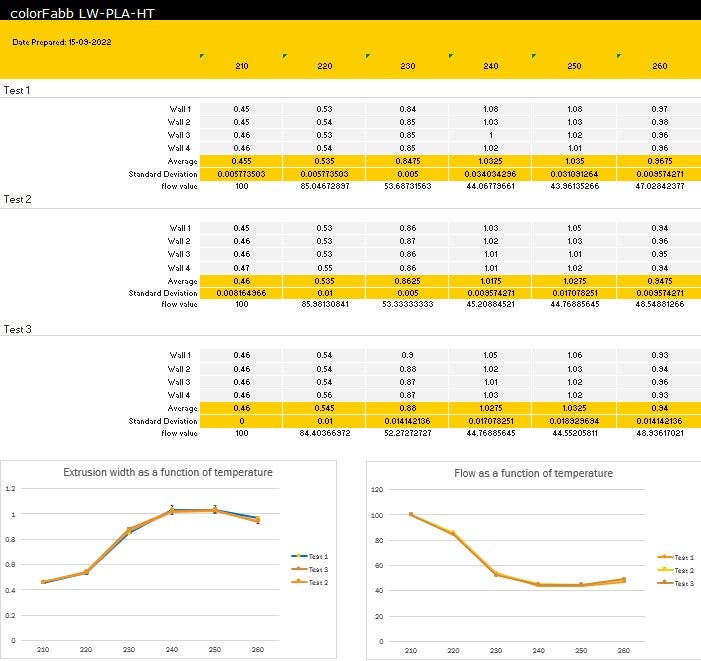Viewport: 701px width, 661px height.
Task: Select the flow value 48.93617021
Action: [659, 433]
